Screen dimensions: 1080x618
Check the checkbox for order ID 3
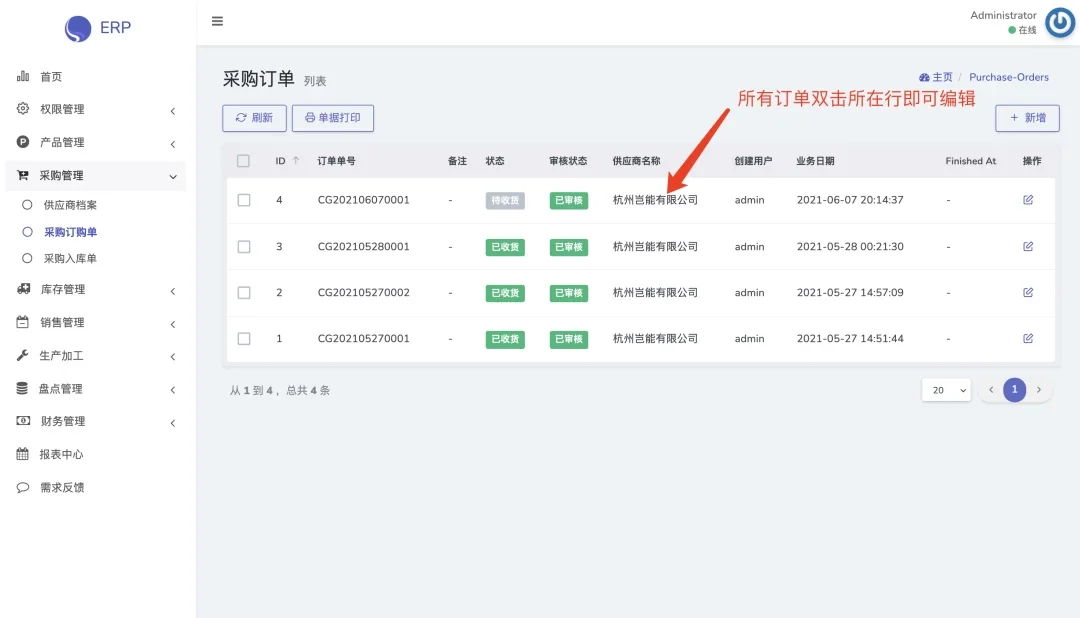[x=243, y=246]
